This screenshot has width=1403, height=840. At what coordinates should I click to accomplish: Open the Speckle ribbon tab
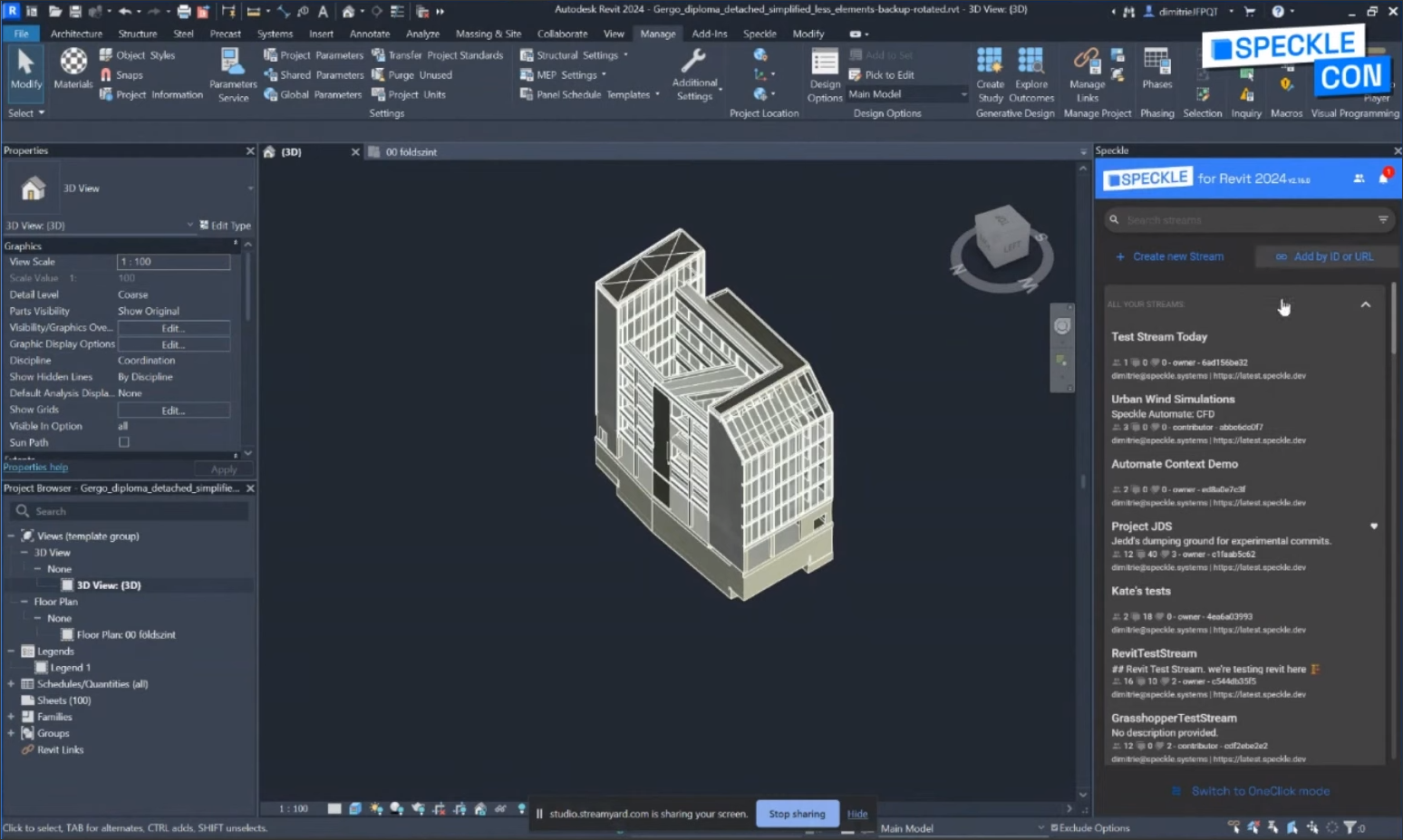pyautogui.click(x=760, y=34)
